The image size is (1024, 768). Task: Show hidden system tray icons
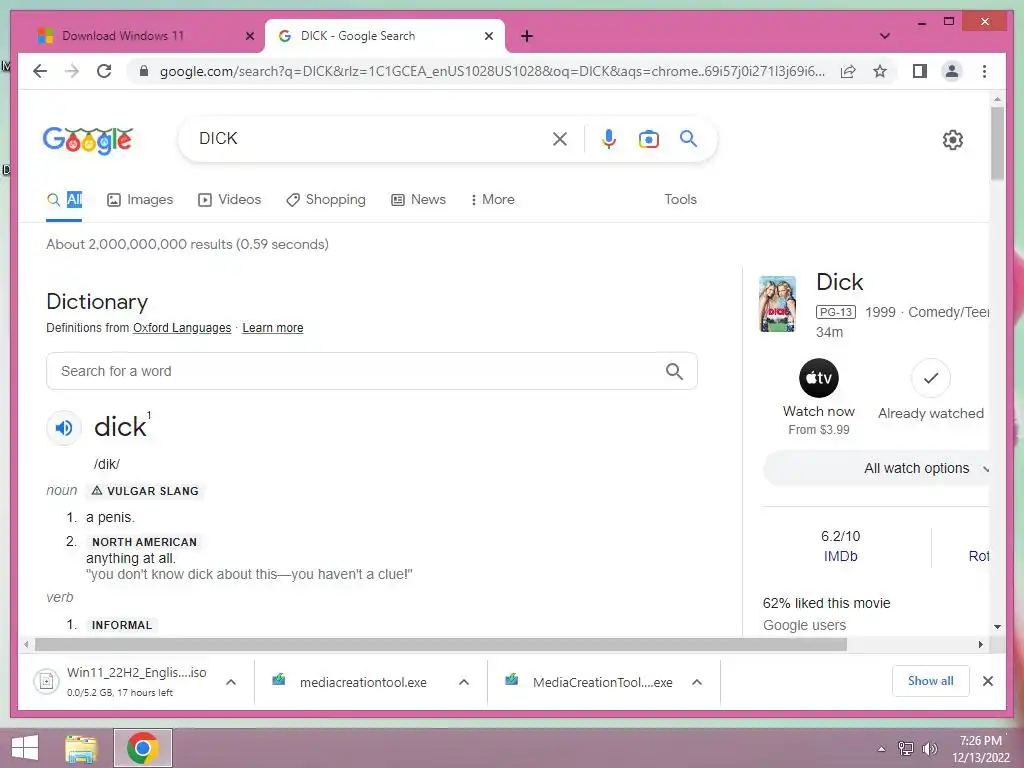tap(881, 749)
